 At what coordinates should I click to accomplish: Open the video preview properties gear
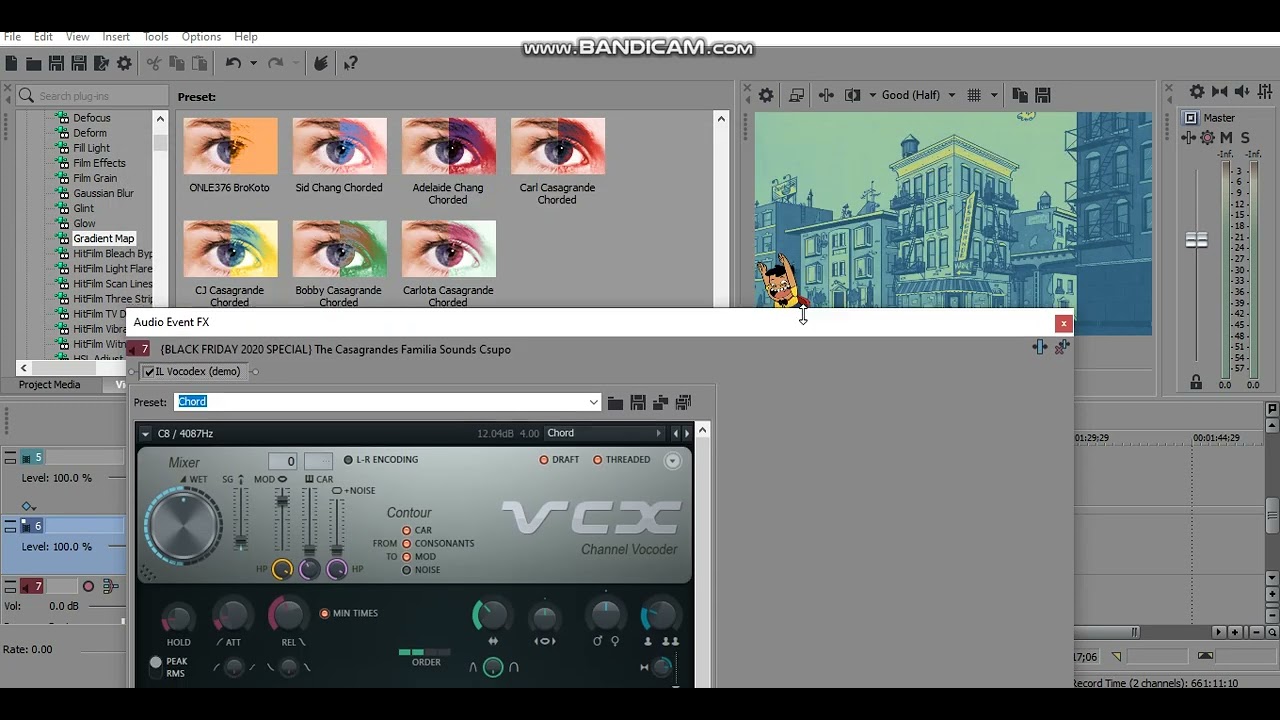[766, 95]
